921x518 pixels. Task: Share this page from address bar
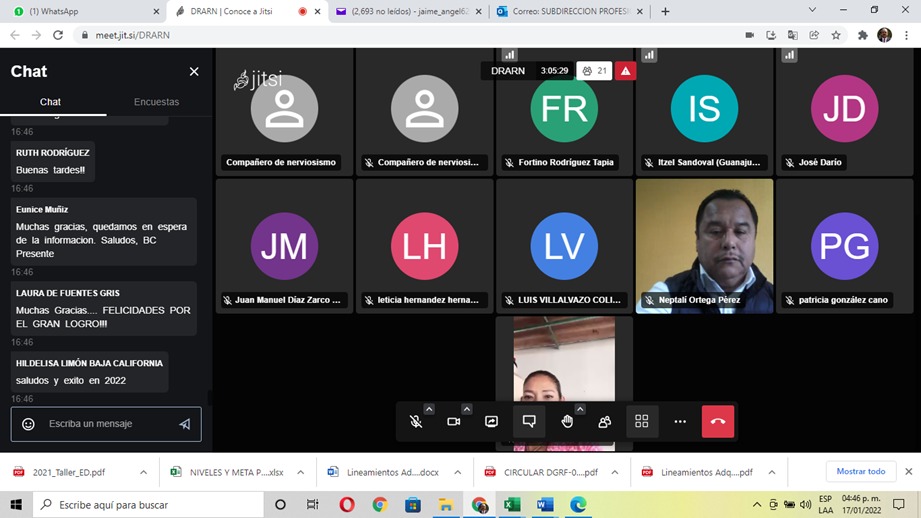(814, 35)
